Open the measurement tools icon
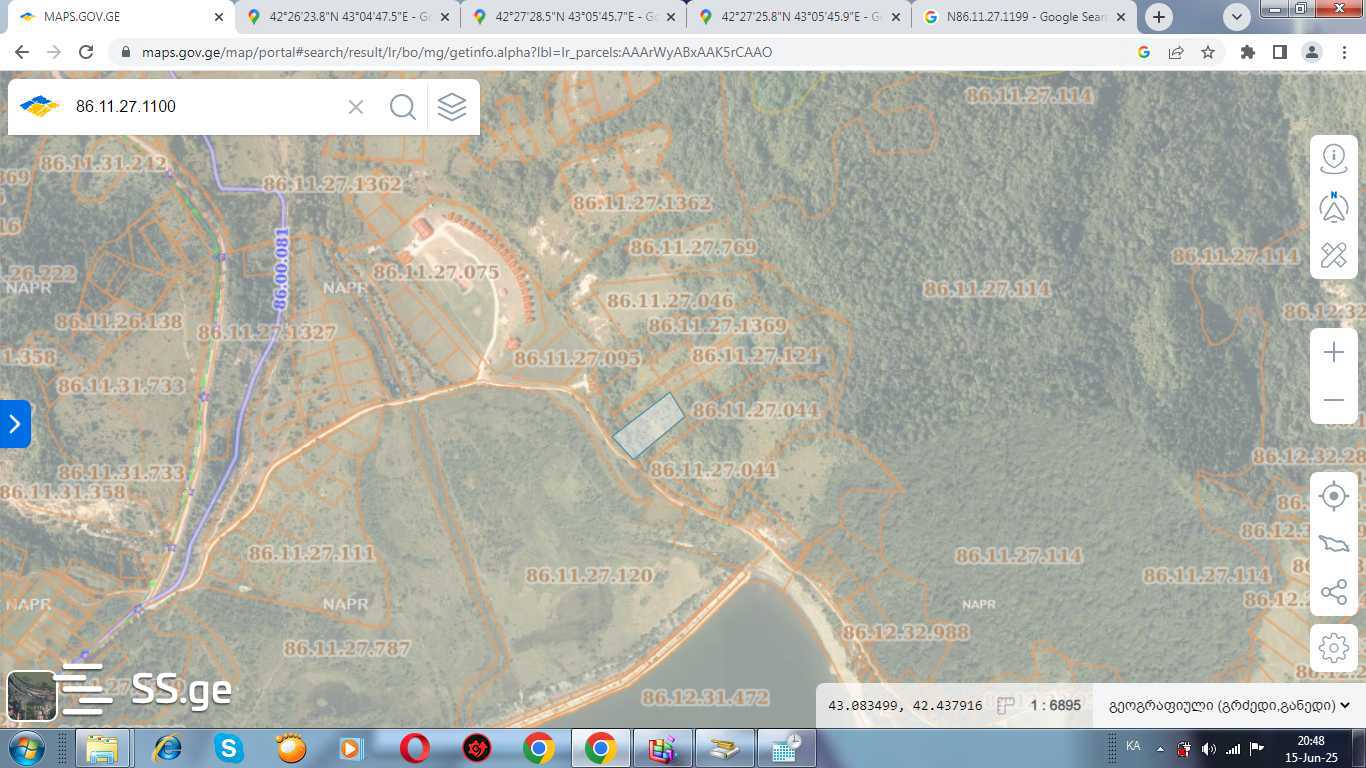Image resolution: width=1366 pixels, height=768 pixels. click(1334, 255)
